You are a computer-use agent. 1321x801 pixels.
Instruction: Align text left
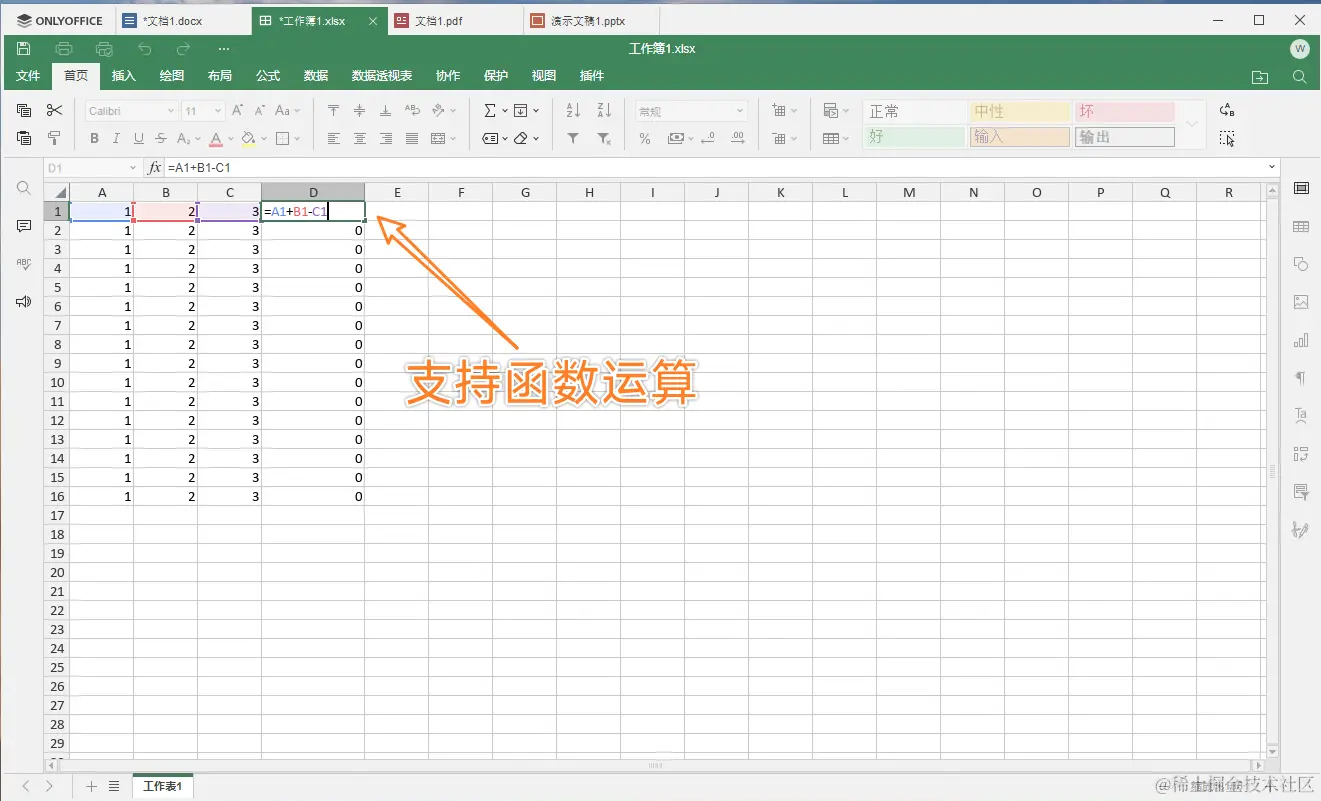(x=334, y=138)
